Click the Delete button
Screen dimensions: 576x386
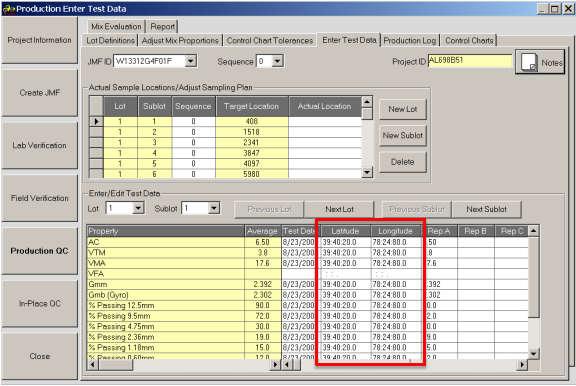403,162
